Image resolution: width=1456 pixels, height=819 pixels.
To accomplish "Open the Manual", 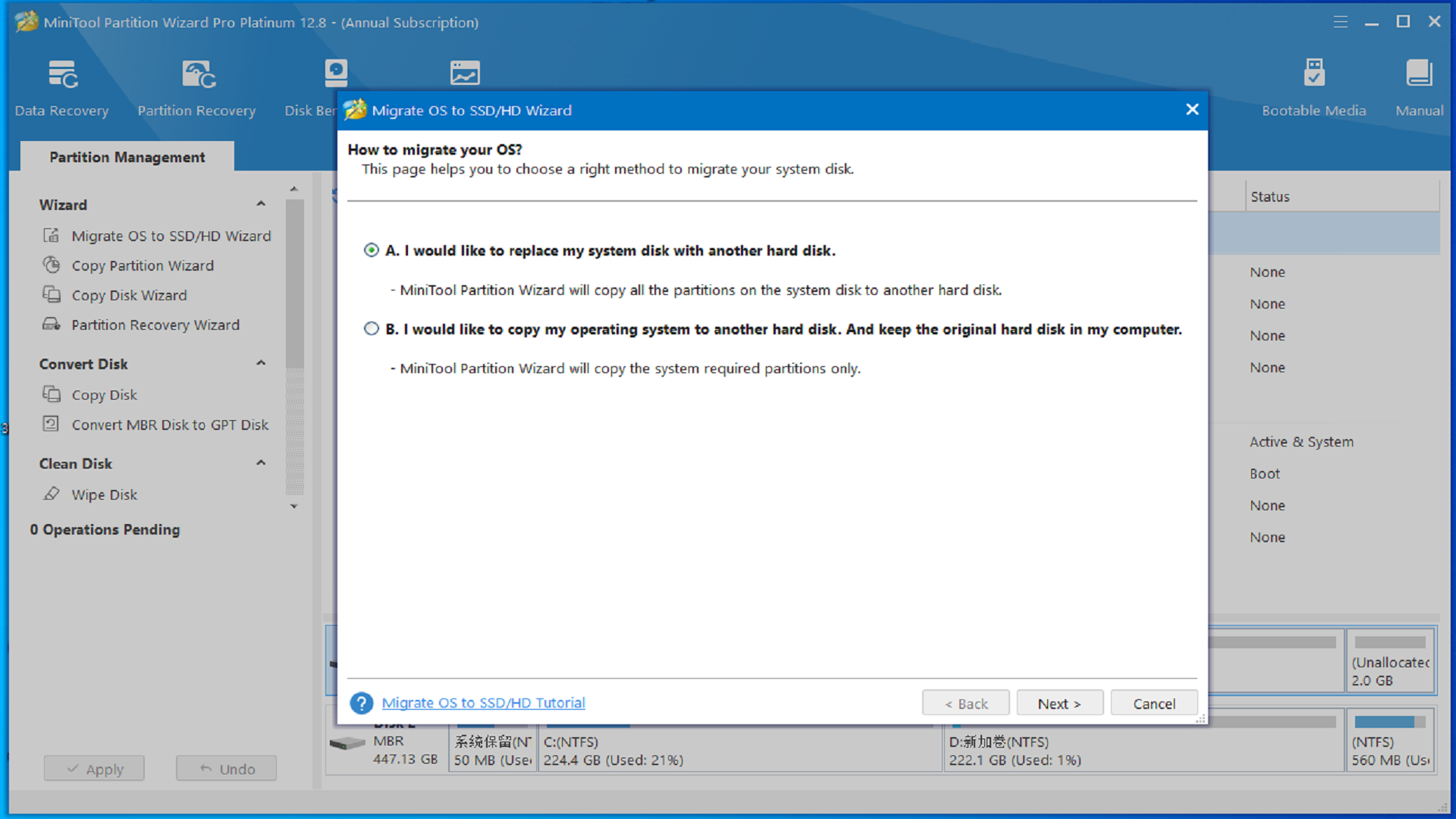I will pos(1418,86).
